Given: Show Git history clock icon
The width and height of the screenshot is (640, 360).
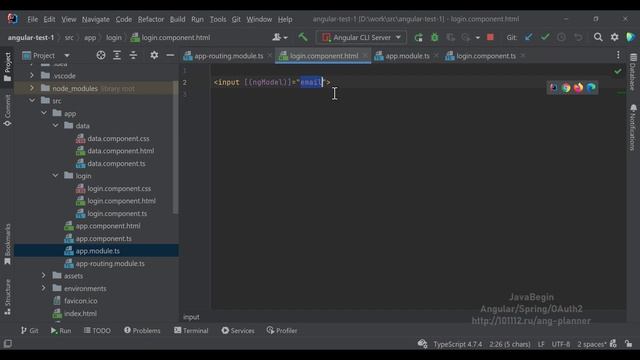Looking at the screenshot, I should tap(562, 37).
